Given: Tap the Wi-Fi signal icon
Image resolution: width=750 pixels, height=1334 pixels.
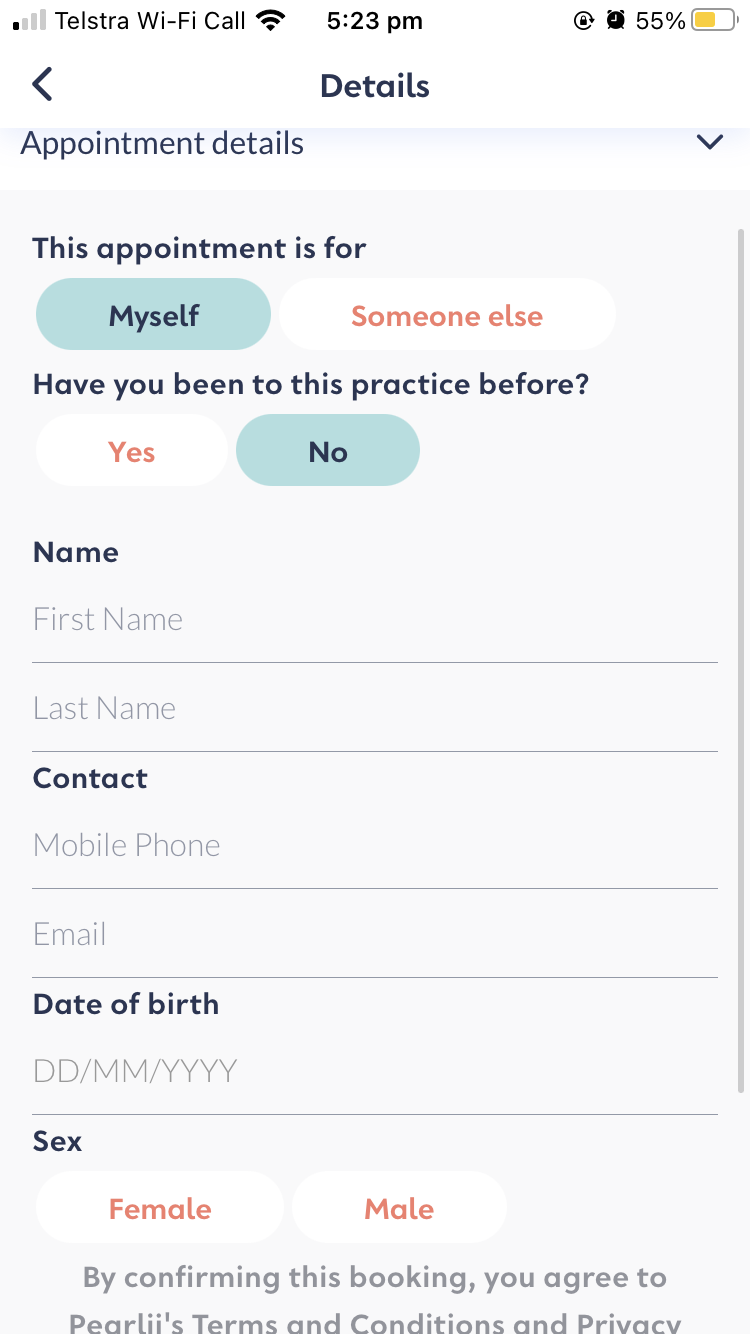Looking at the screenshot, I should coord(270,20).
